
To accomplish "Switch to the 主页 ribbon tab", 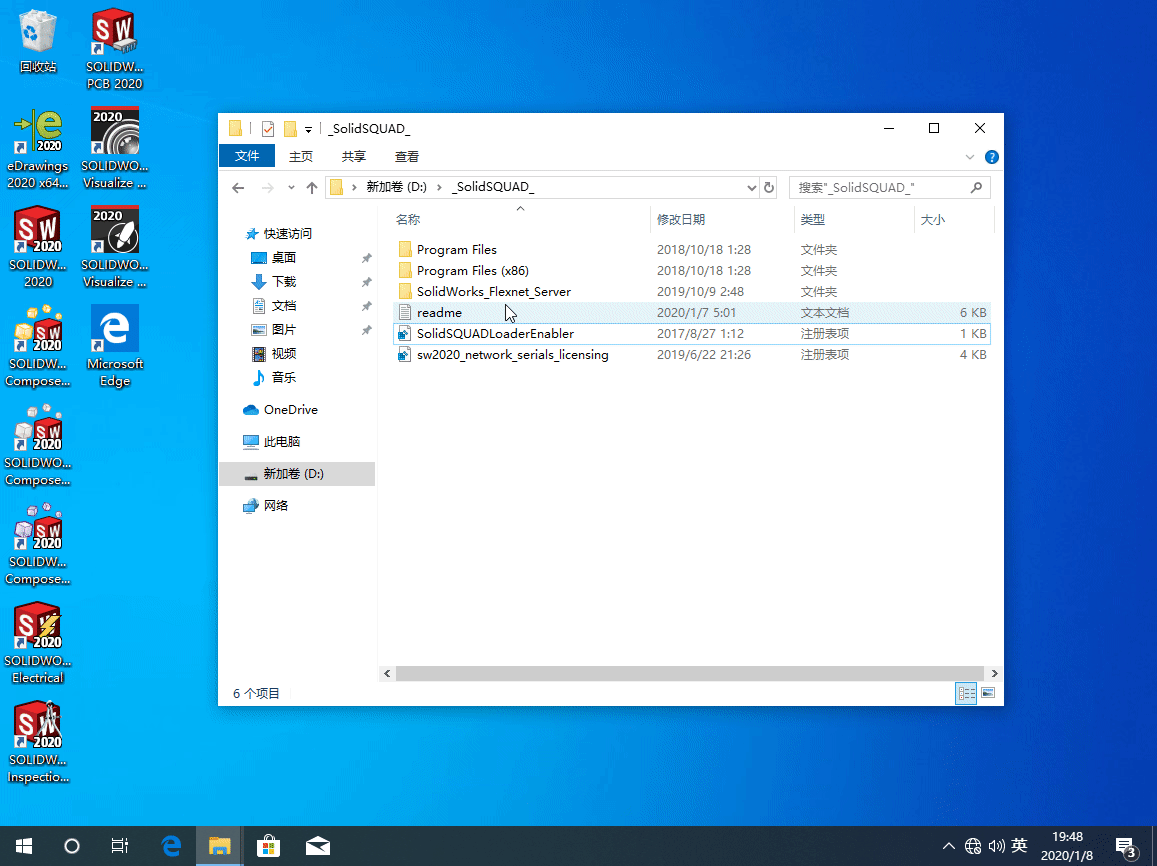I will [300, 156].
